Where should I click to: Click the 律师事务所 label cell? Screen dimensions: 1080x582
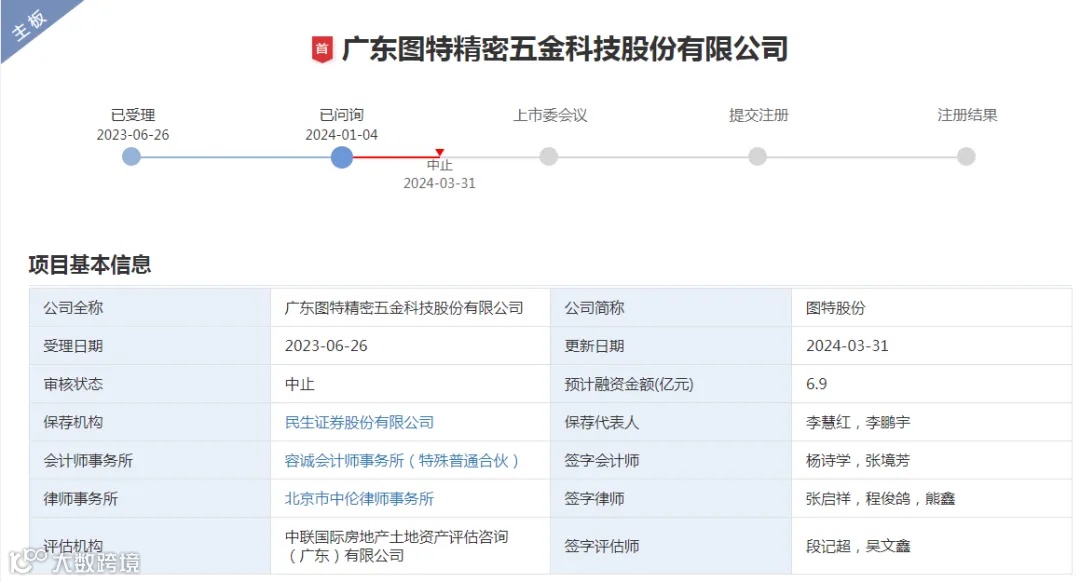[x=149, y=499]
